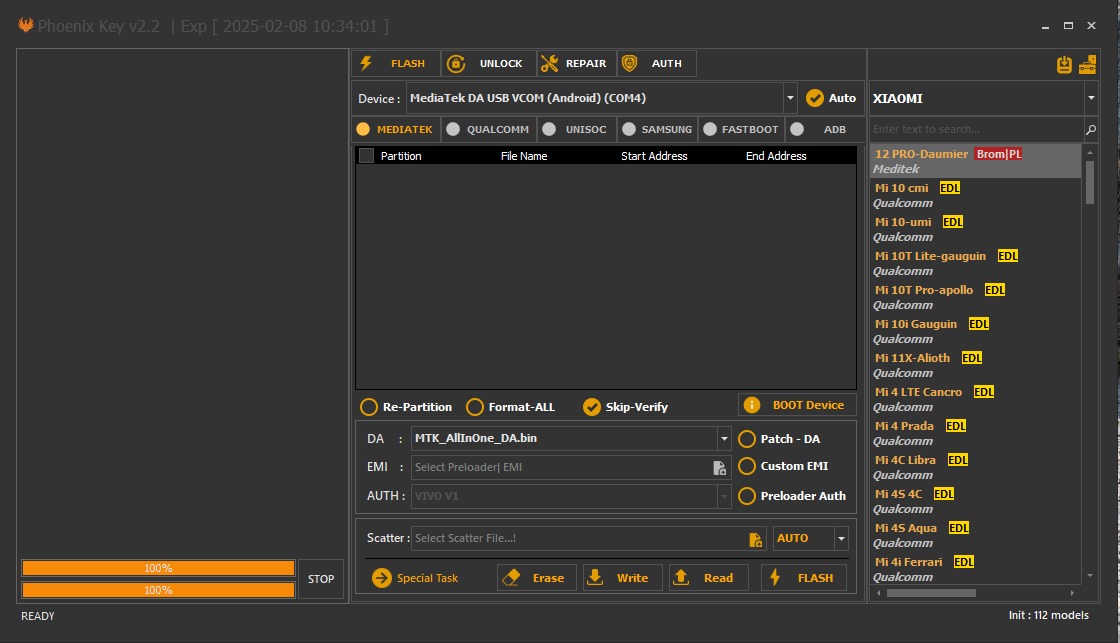This screenshot has width=1120, height=643.
Task: Click the BOOT Device info icon
Action: pos(753,405)
